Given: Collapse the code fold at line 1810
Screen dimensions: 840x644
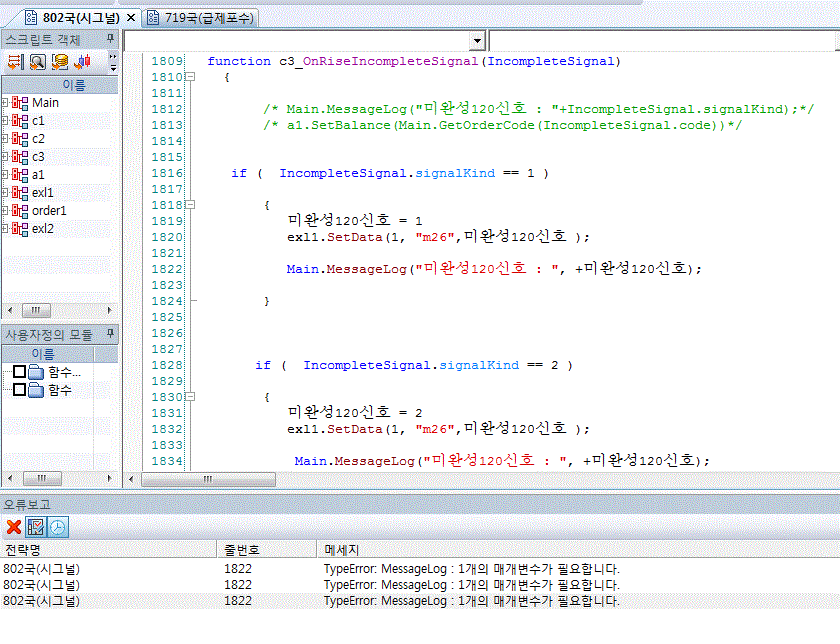Looking at the screenshot, I should point(190,77).
